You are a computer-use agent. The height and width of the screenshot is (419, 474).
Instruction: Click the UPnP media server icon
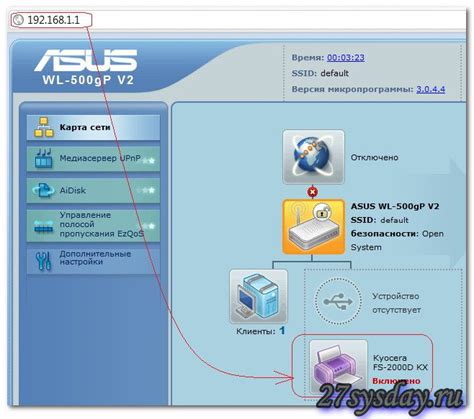coord(44,159)
